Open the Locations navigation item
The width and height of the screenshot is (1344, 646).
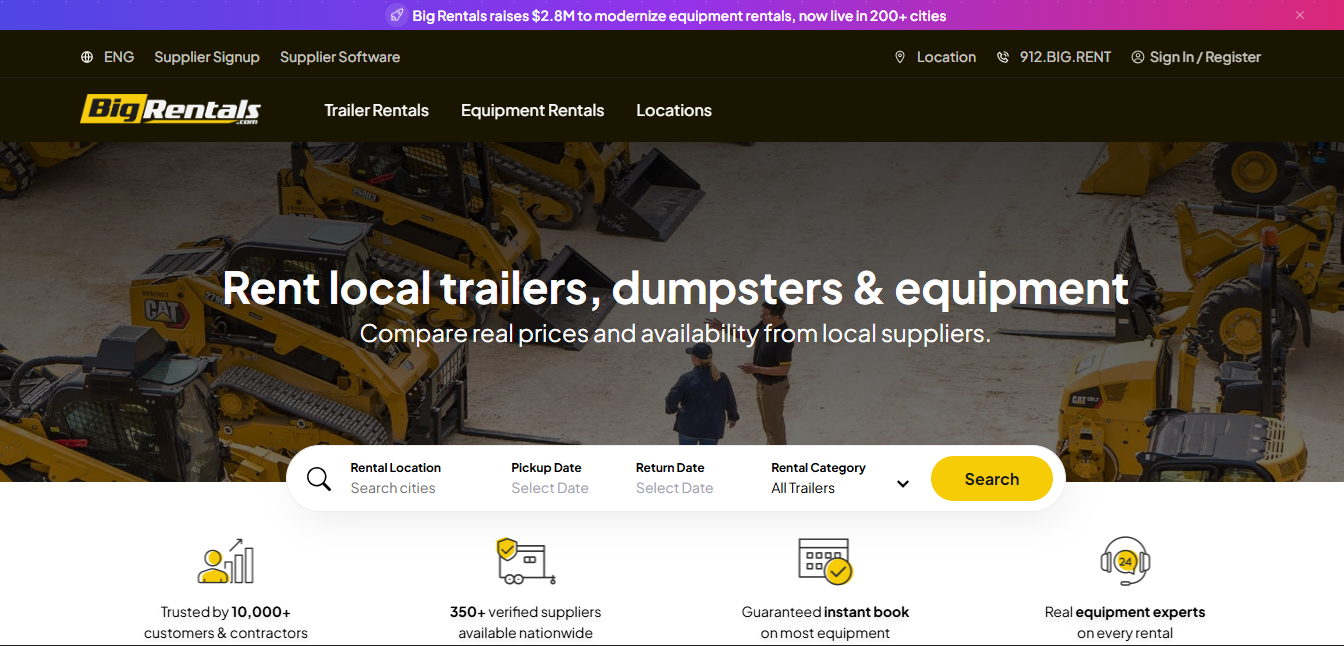tap(673, 110)
